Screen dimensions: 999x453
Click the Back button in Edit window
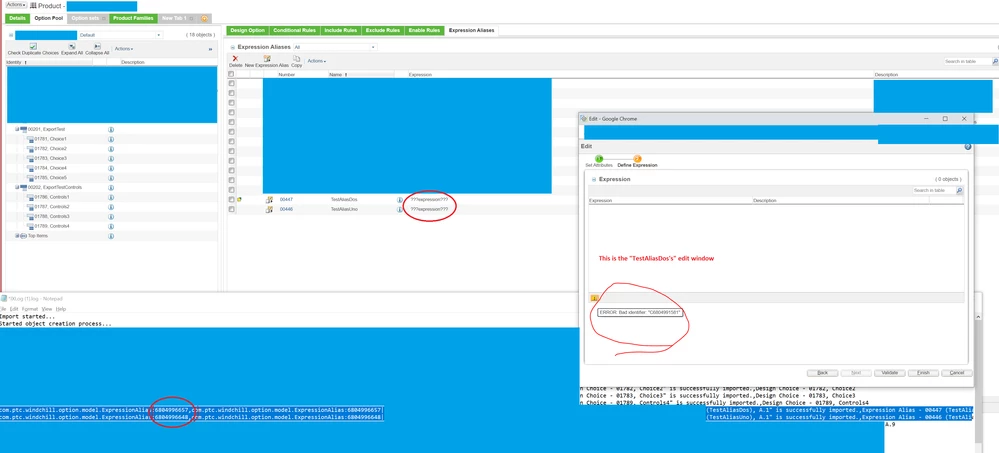tap(823, 373)
